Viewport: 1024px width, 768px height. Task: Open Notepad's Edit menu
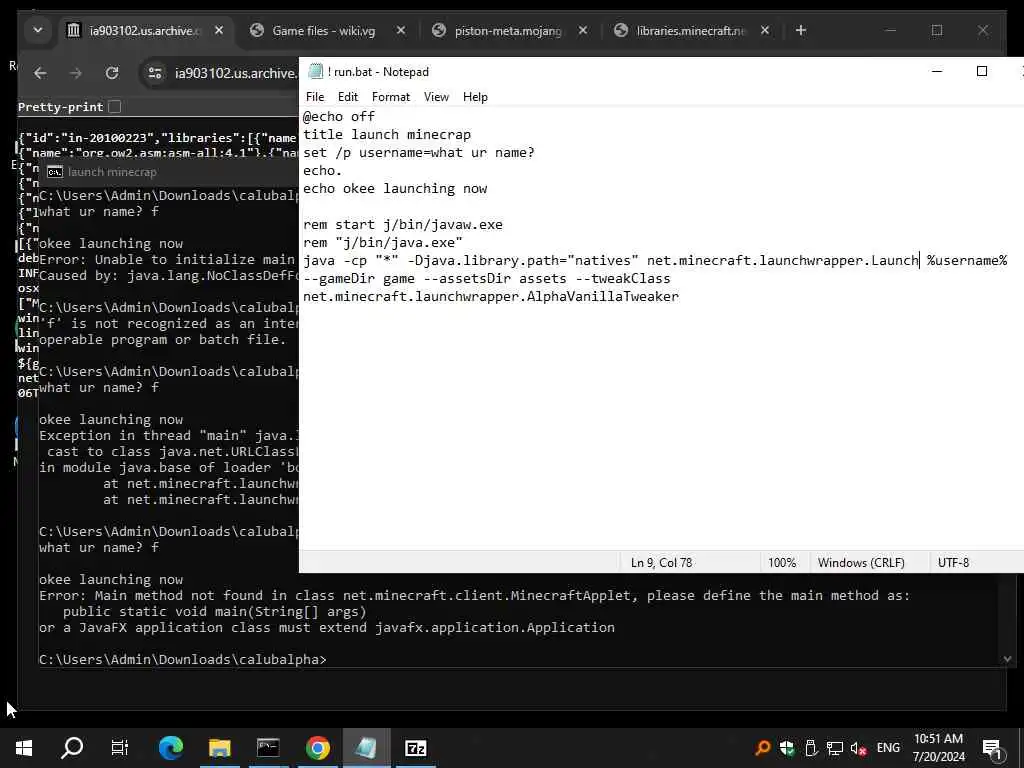click(347, 97)
